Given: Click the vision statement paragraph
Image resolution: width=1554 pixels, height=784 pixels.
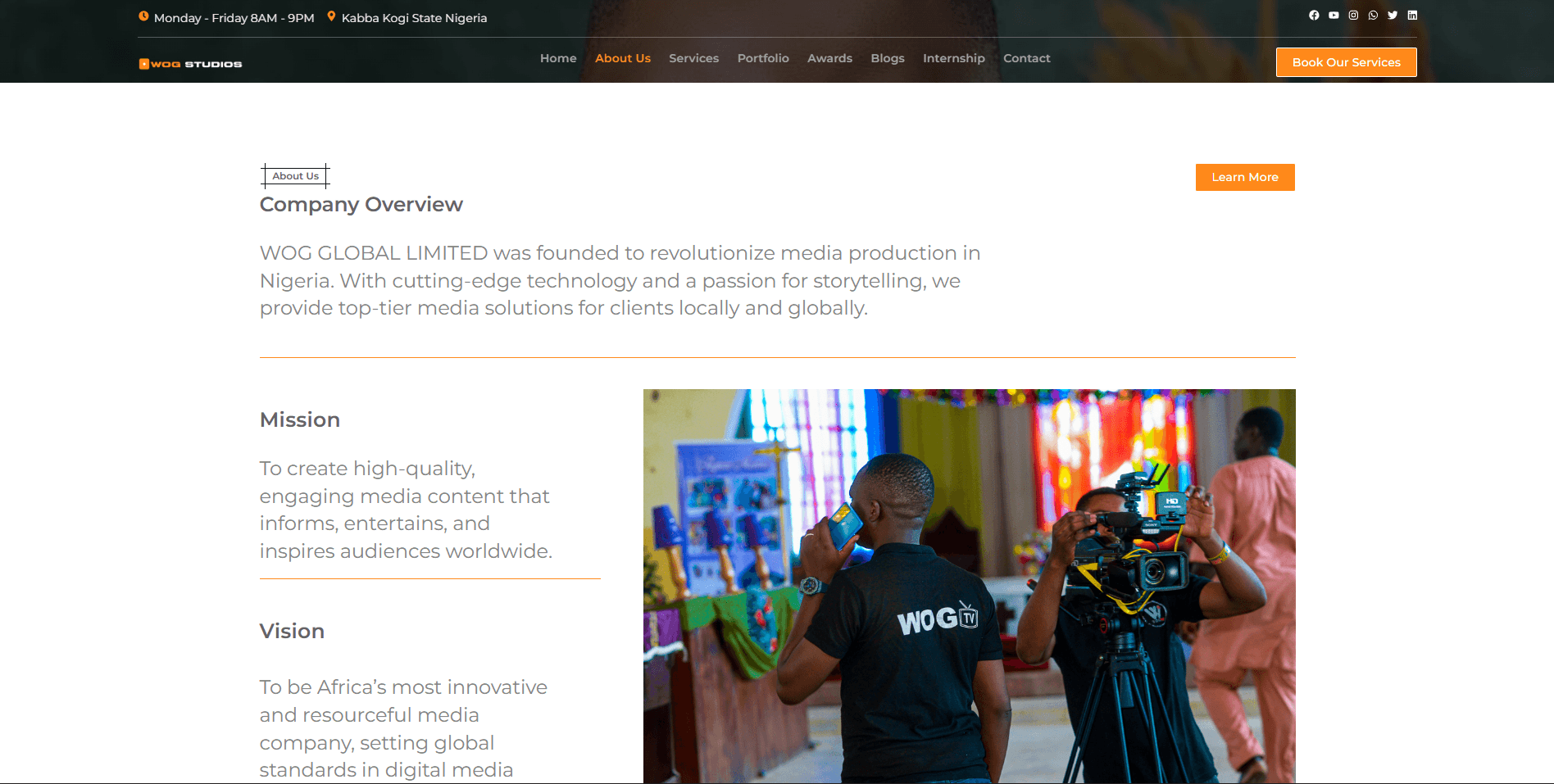Looking at the screenshot, I should coord(403,728).
